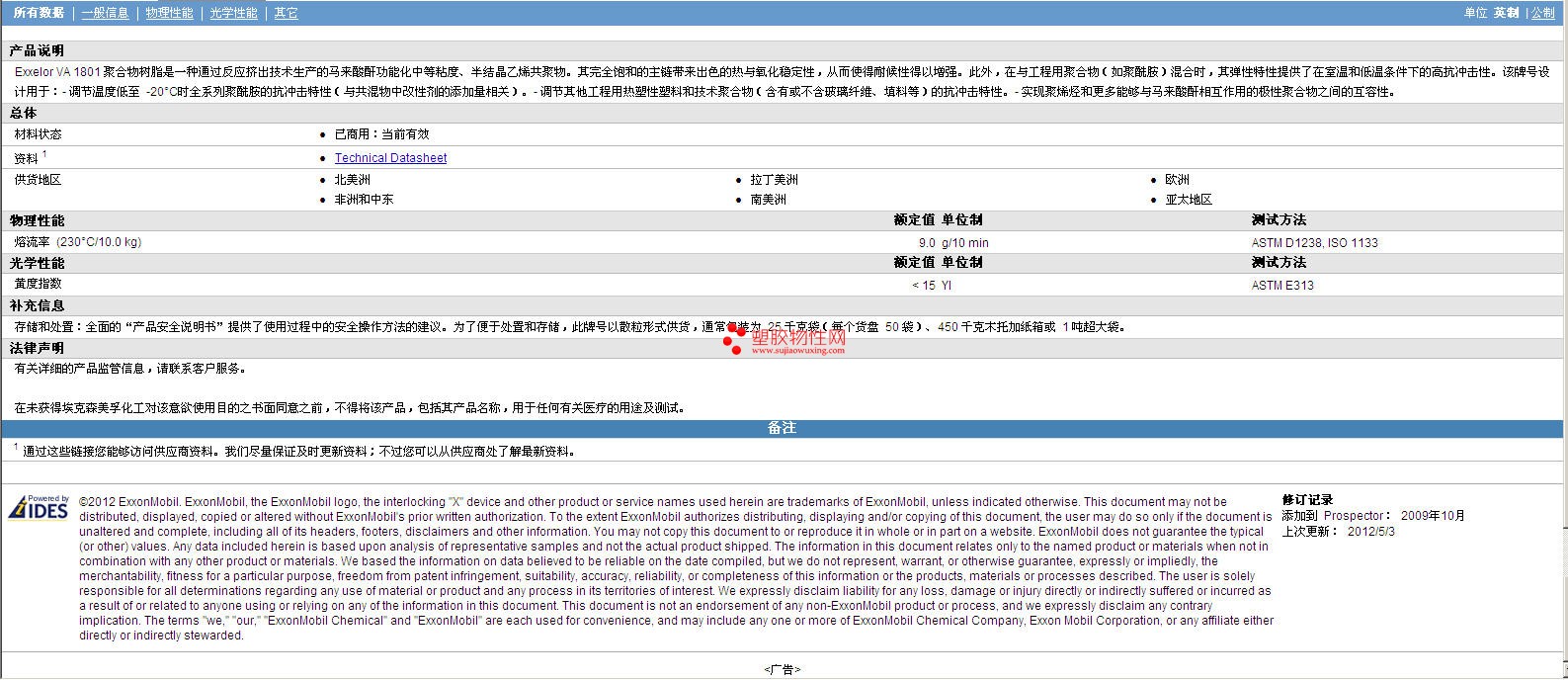The height and width of the screenshot is (680, 1568).
Task: Click the 产品说明 section header
Action: pos(37,50)
